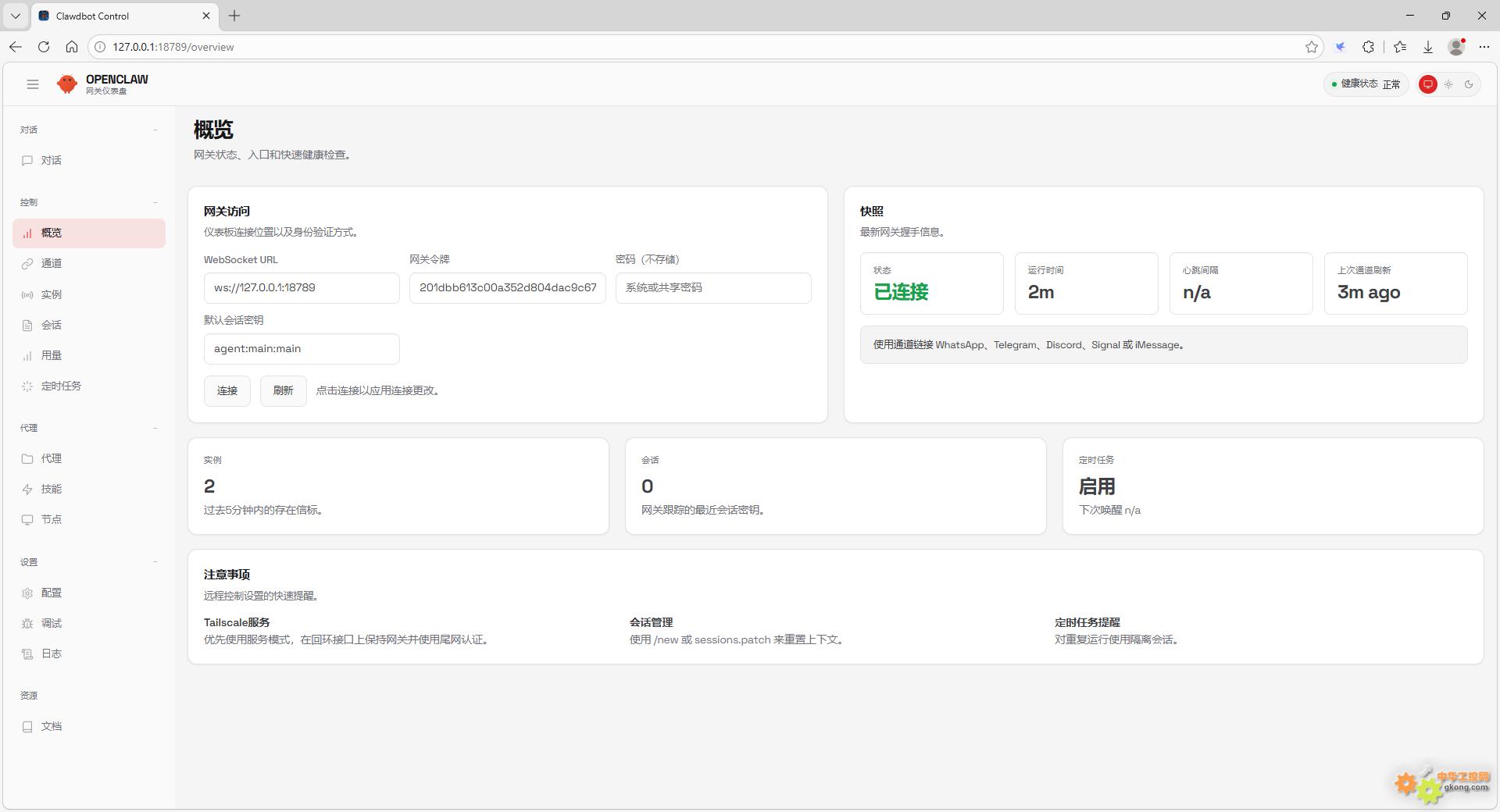Open 技能 (skills) page in sidebar
1500x812 pixels.
[x=52, y=490]
